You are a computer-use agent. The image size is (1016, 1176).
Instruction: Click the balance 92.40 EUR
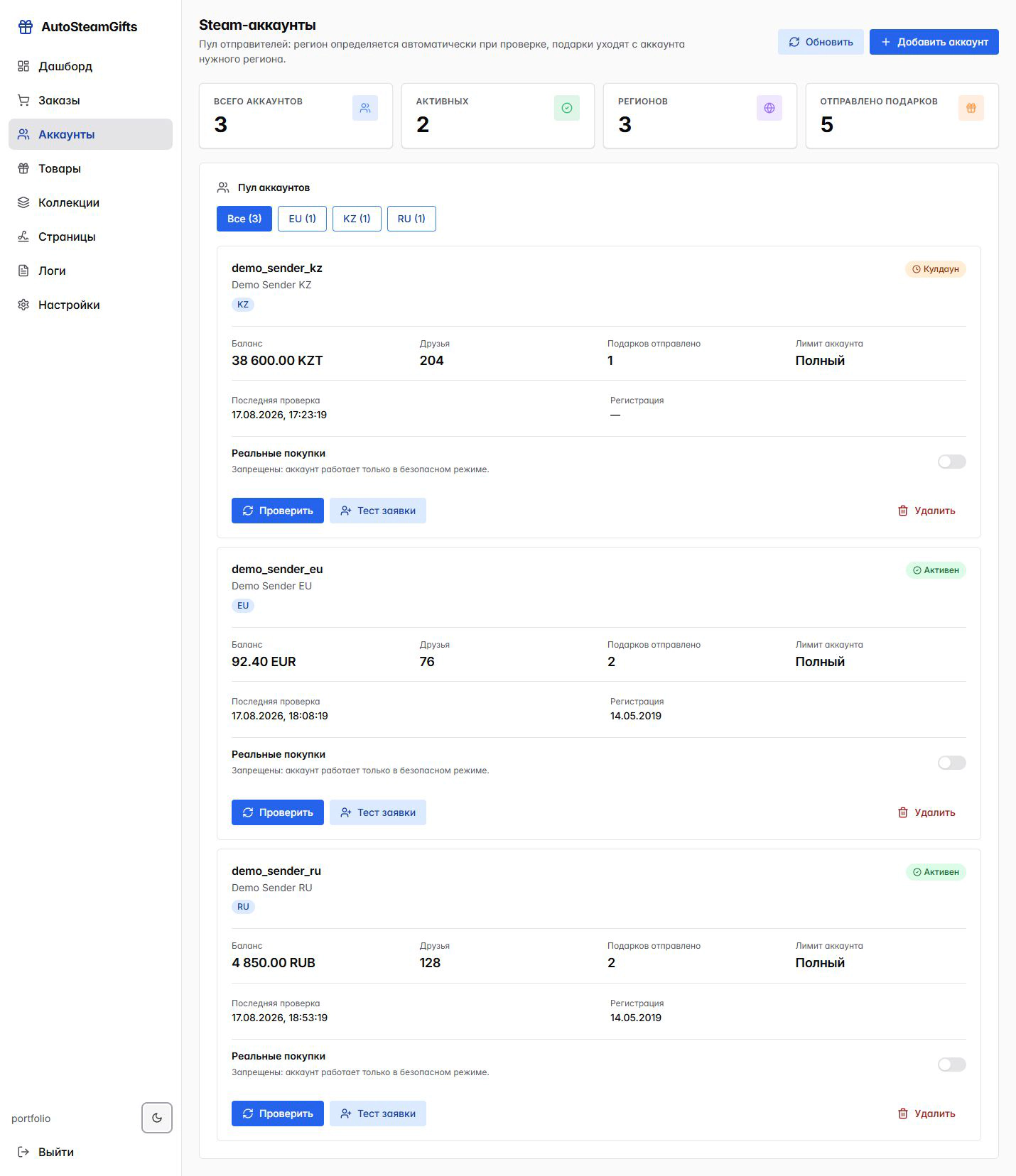[264, 662]
